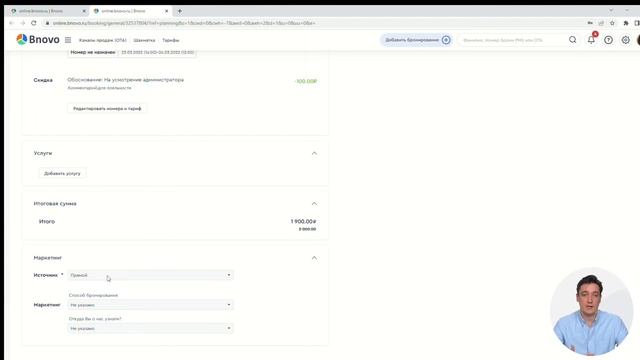This screenshot has height=360, width=640.
Task: Click the 1 900.00₽ total amount
Action: pos(303,221)
